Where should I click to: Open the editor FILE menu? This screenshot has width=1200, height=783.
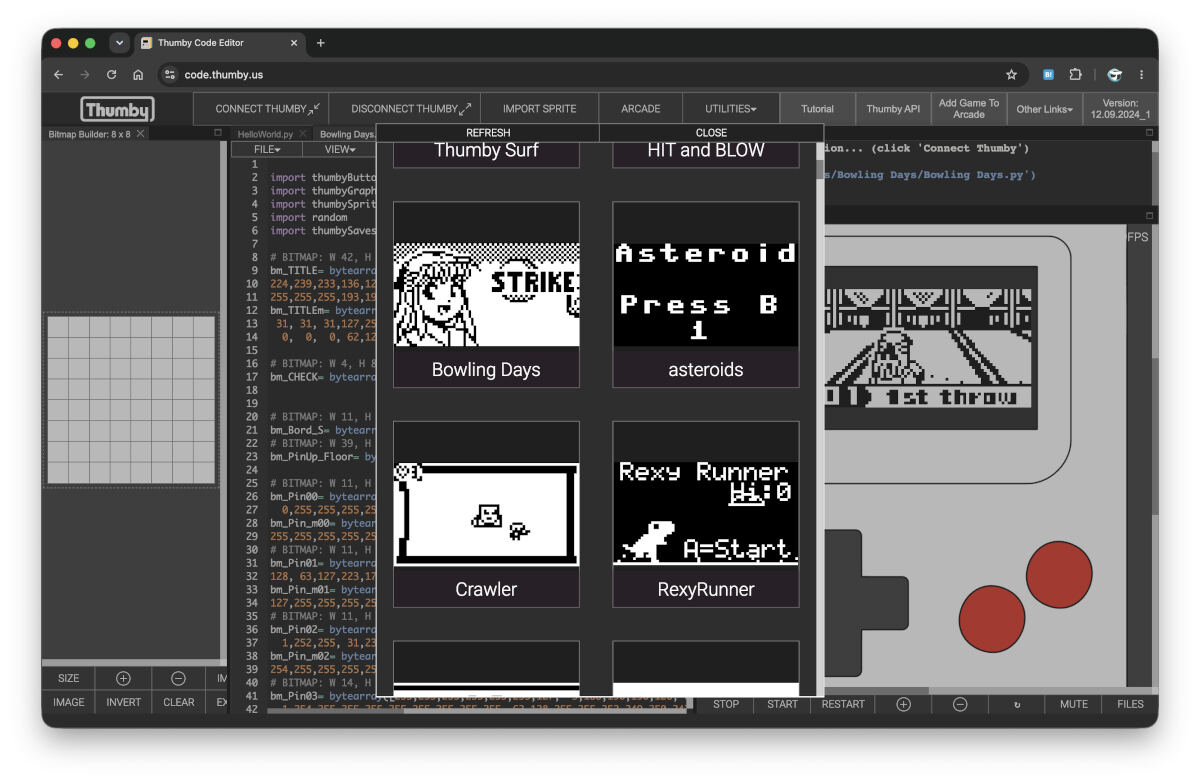267,149
